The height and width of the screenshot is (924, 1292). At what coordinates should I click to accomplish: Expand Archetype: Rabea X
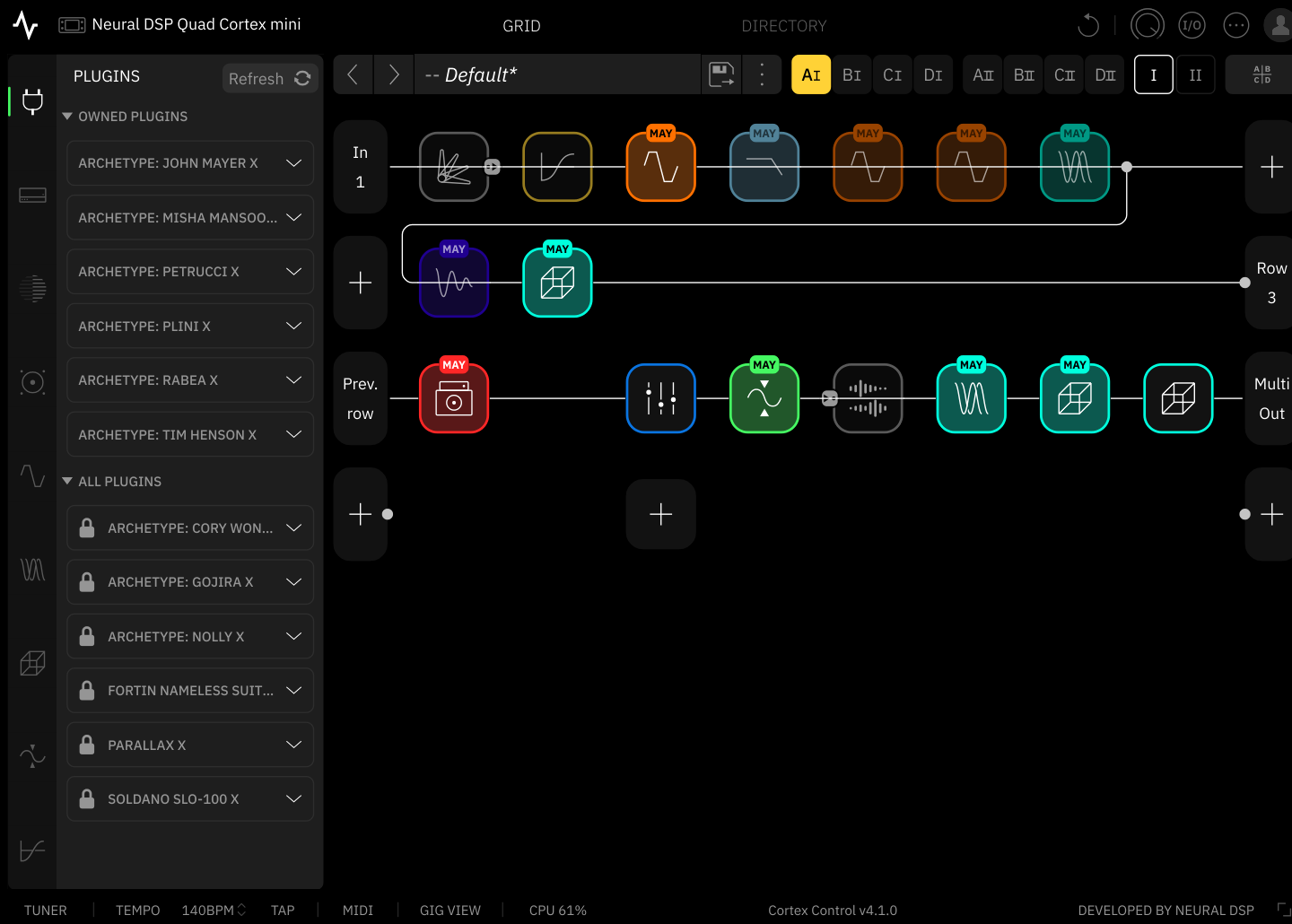(190, 380)
